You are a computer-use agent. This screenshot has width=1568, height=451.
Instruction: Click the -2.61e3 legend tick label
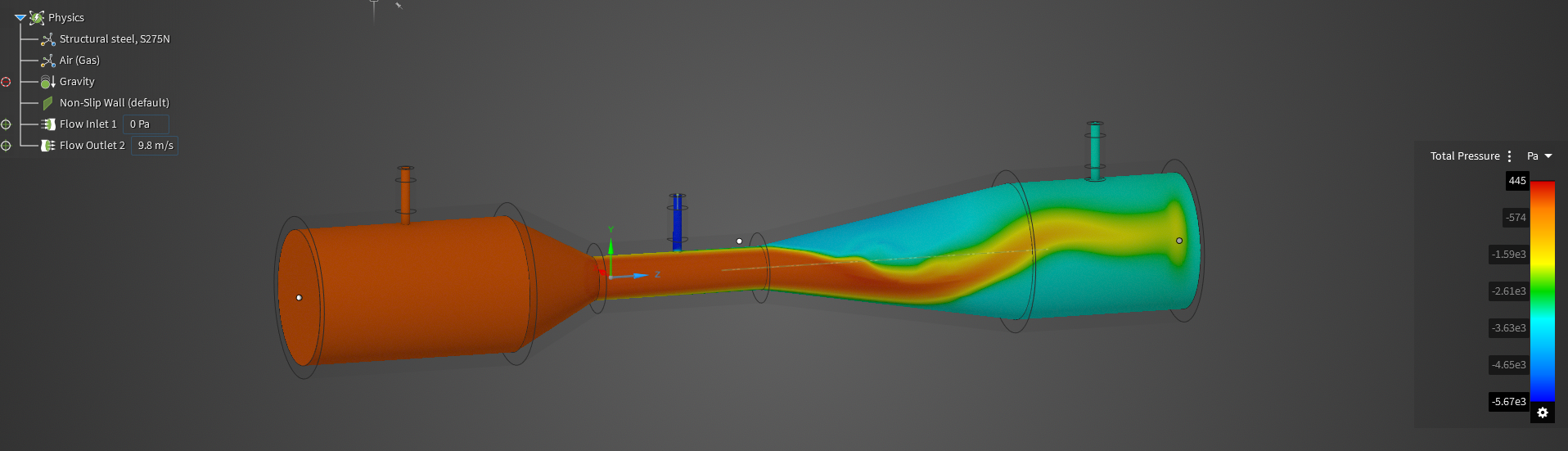[x=1508, y=291]
